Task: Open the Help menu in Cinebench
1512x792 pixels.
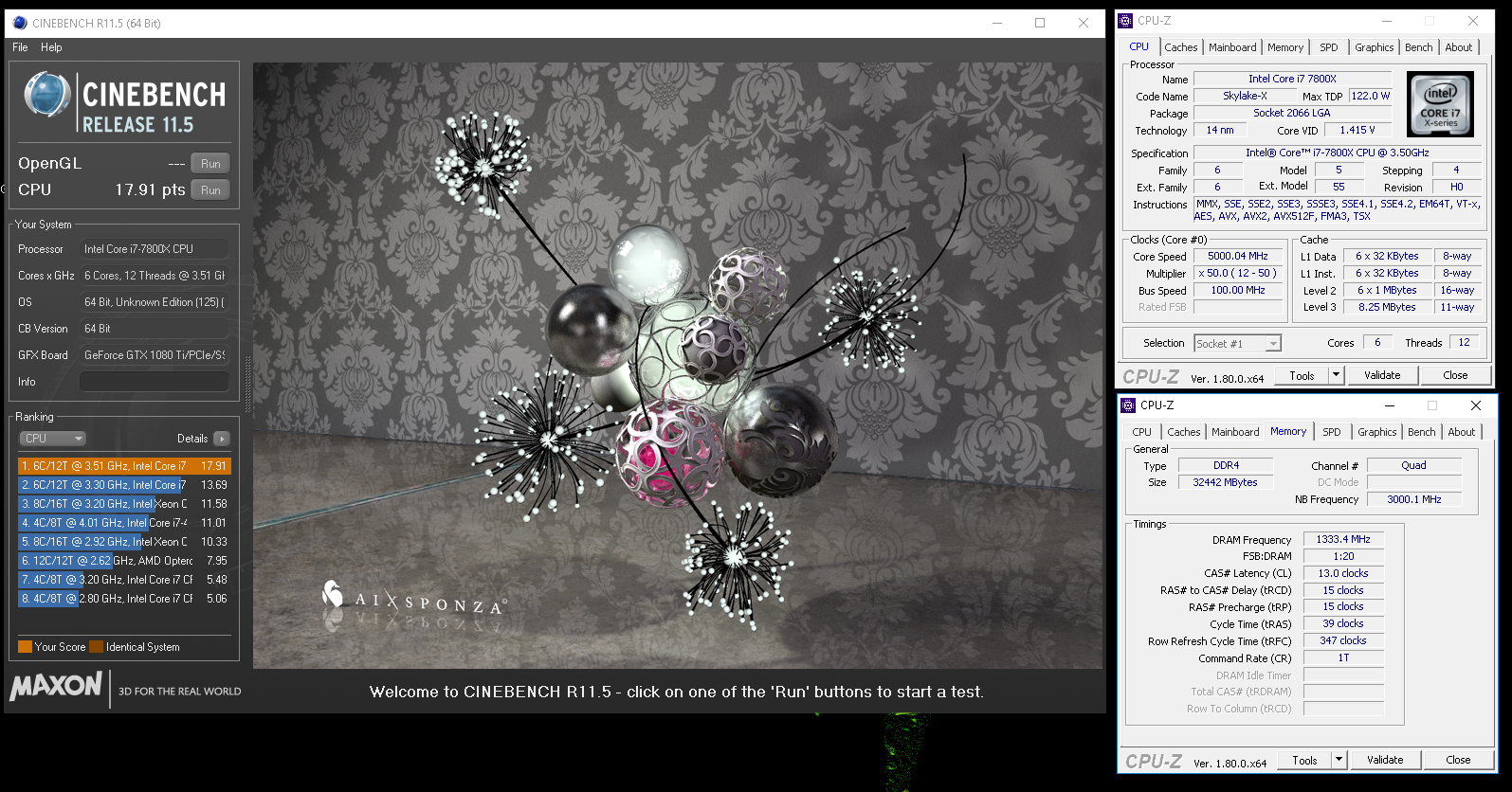Action: pos(51,47)
